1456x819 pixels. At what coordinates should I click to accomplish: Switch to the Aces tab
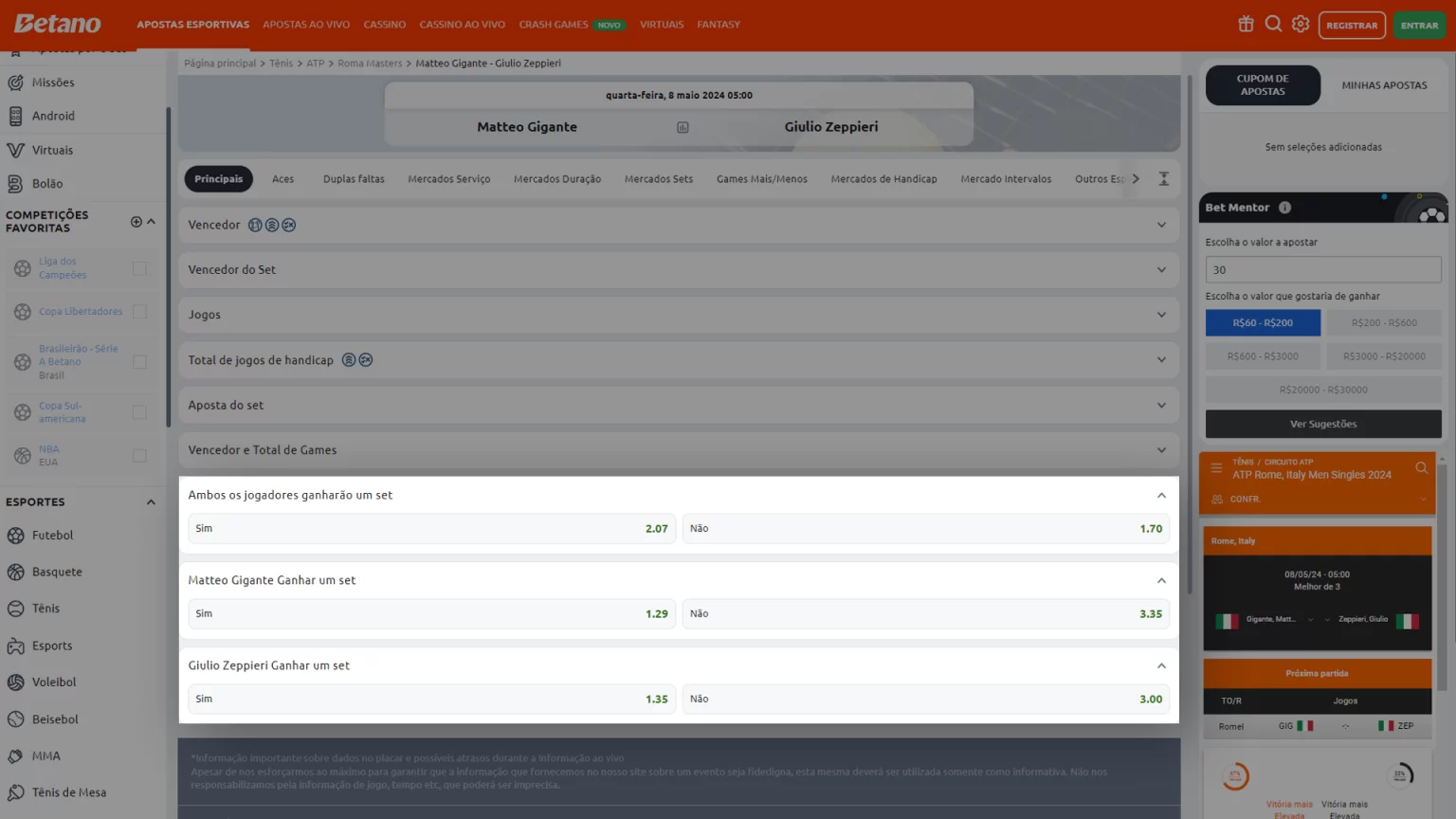click(282, 179)
